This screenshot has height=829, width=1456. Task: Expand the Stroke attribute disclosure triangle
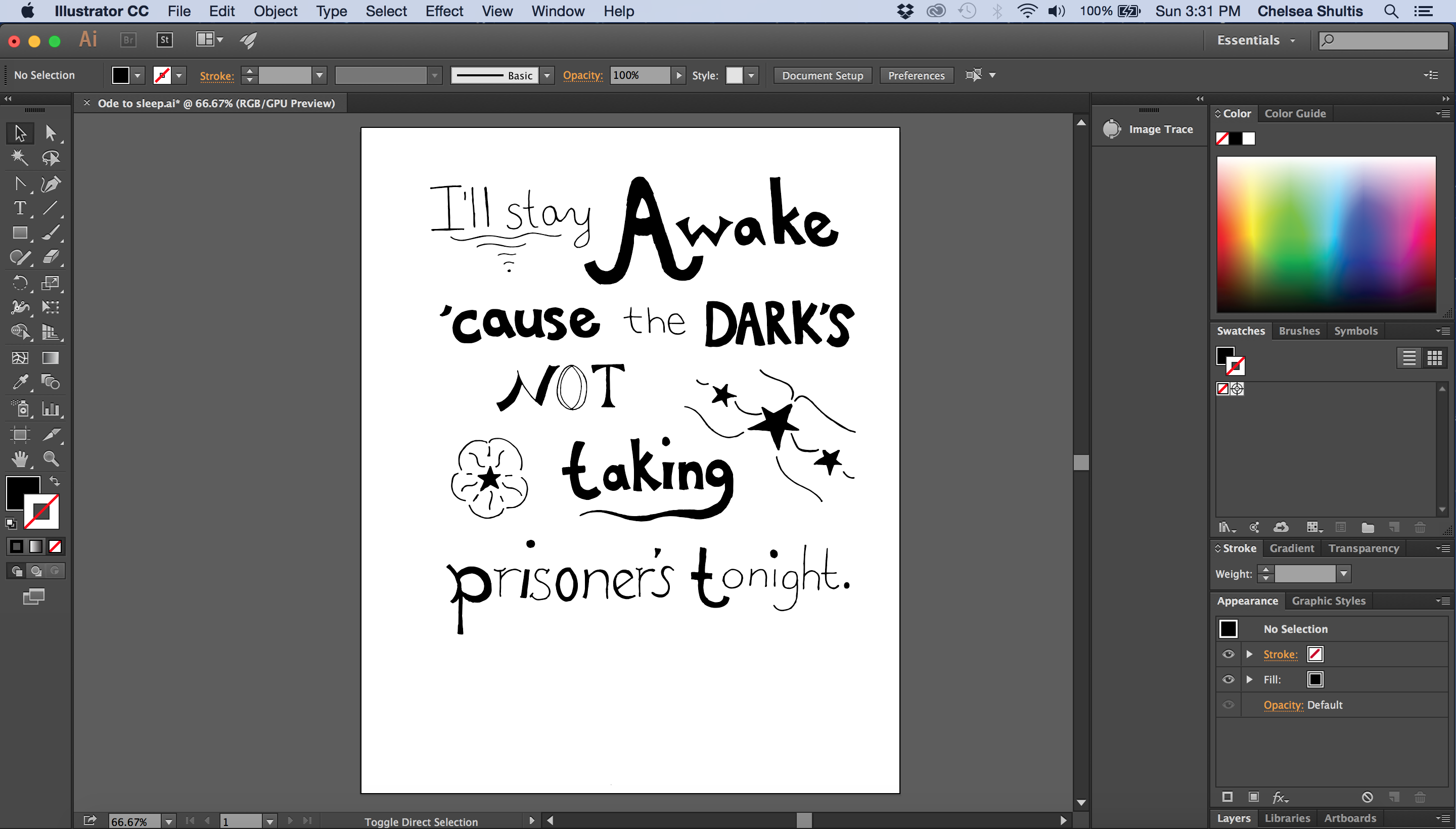(1249, 654)
